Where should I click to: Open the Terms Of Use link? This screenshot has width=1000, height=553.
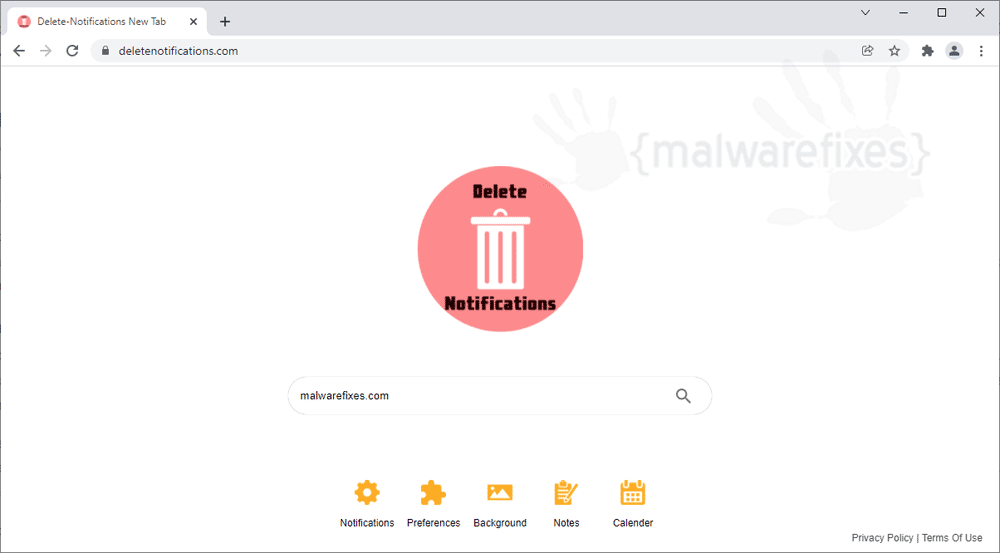952,538
